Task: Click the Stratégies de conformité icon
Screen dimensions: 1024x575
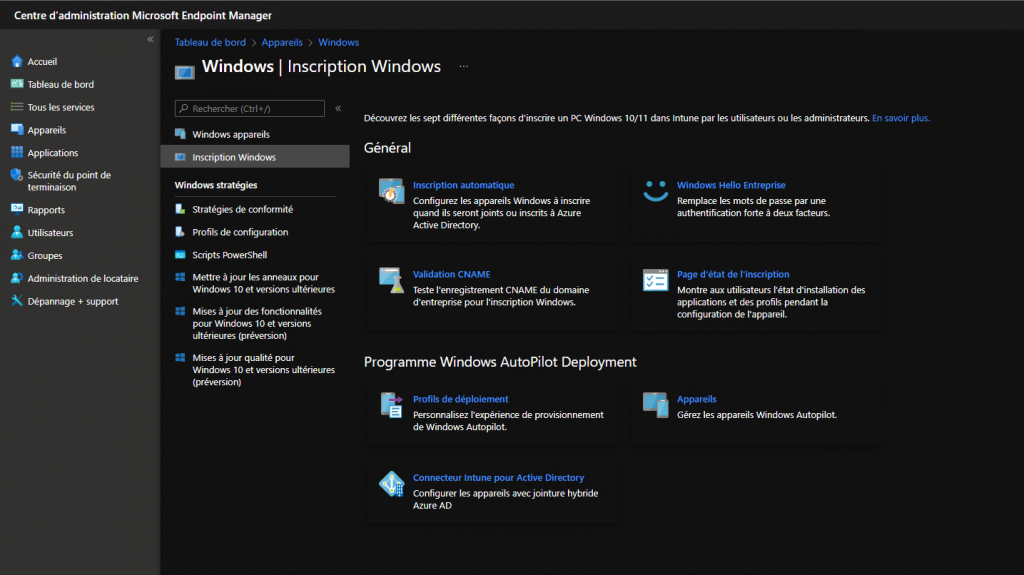Action: pyautogui.click(x=180, y=209)
